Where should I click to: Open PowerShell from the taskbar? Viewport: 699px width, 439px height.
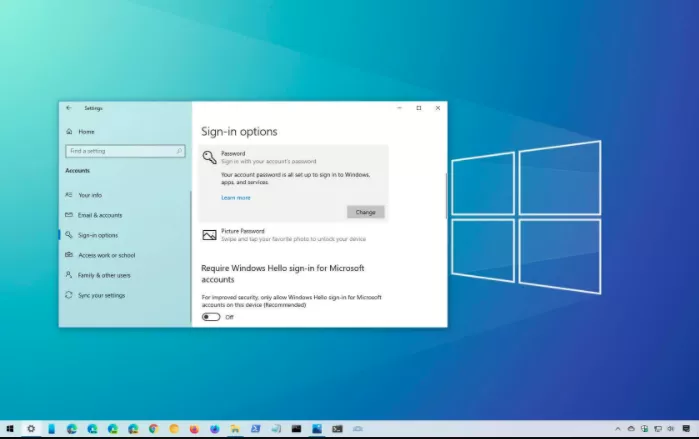point(255,429)
